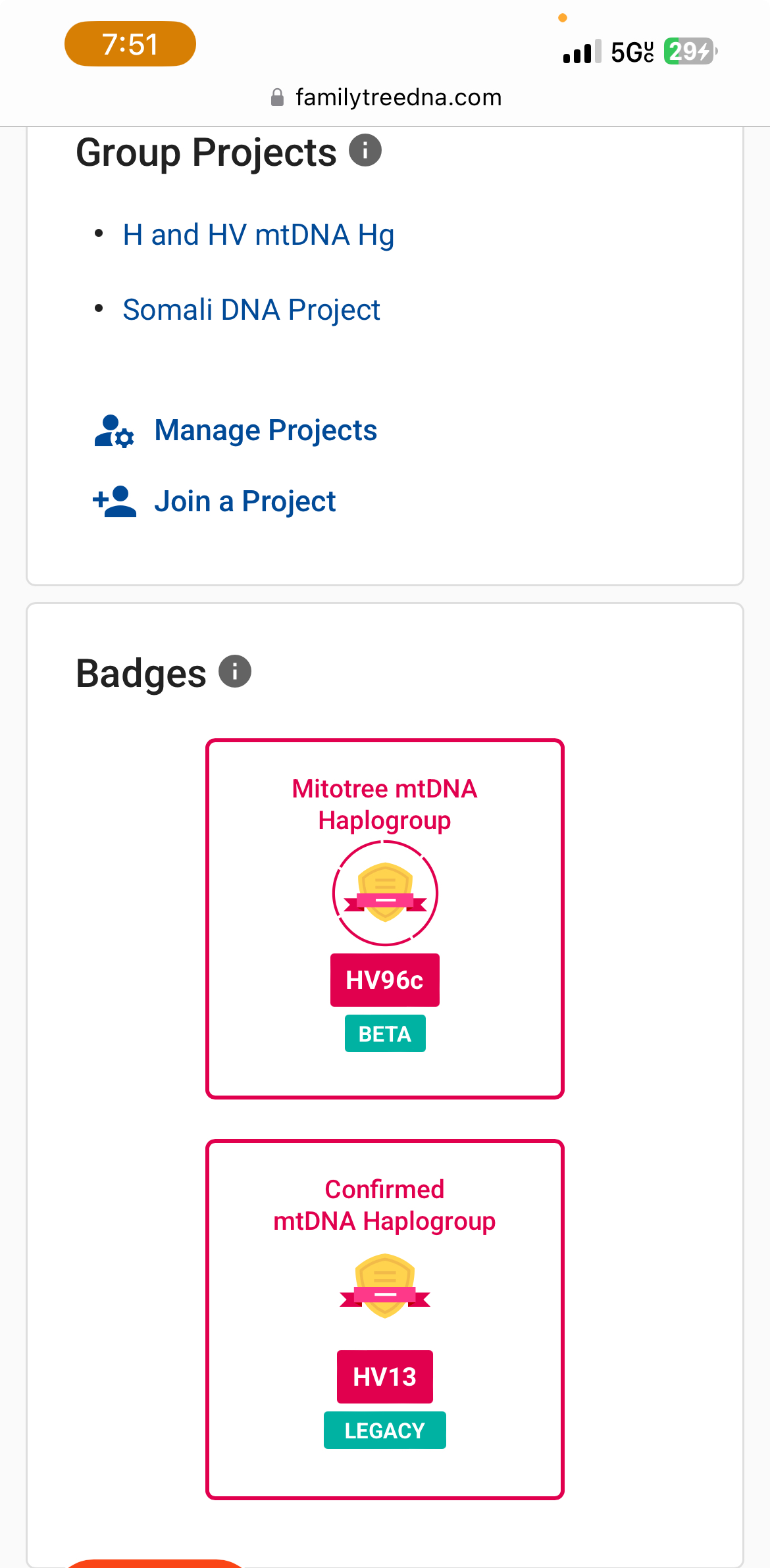Select the Join a Project link

[245, 501]
